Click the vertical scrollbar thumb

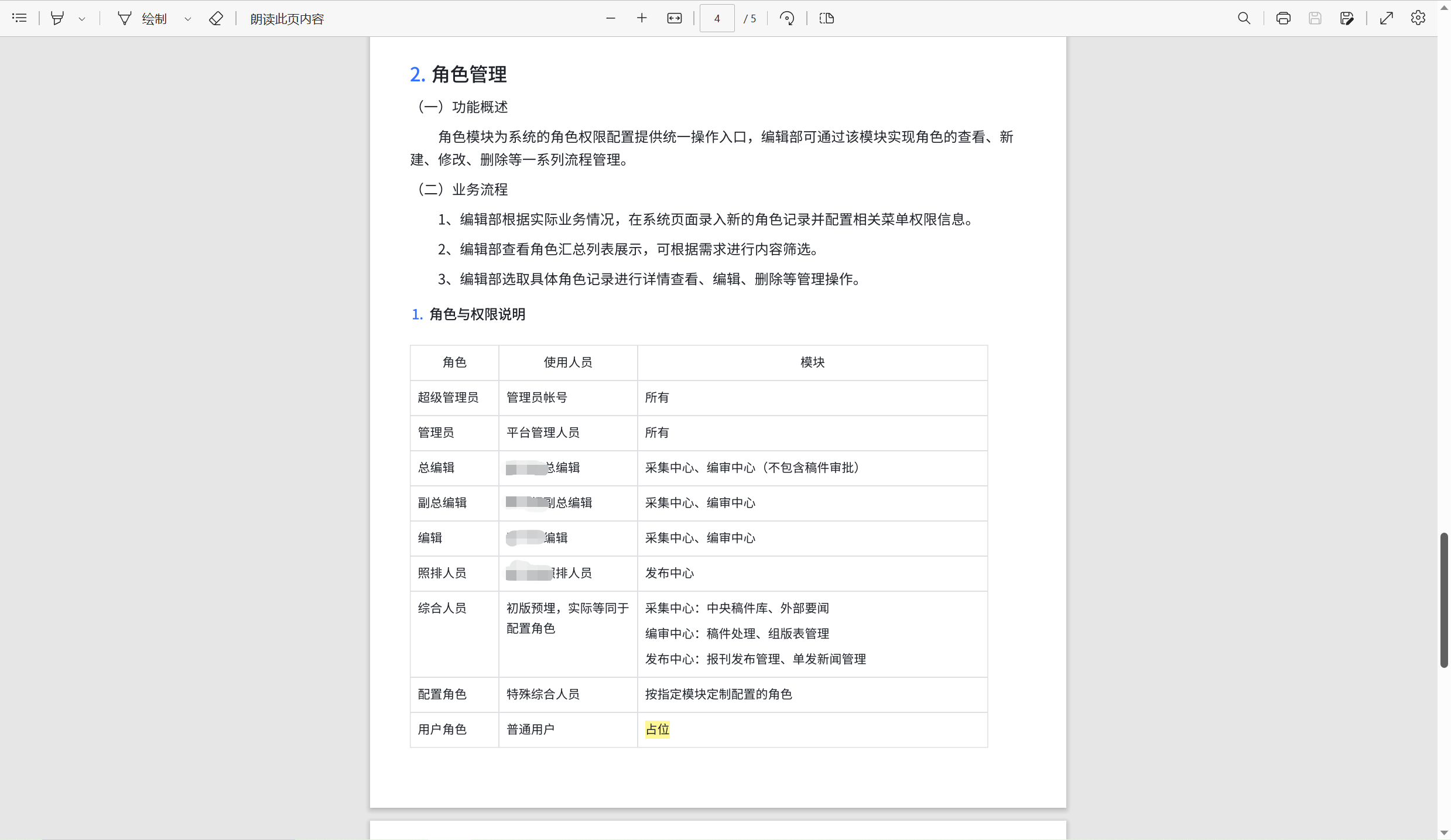[1444, 600]
